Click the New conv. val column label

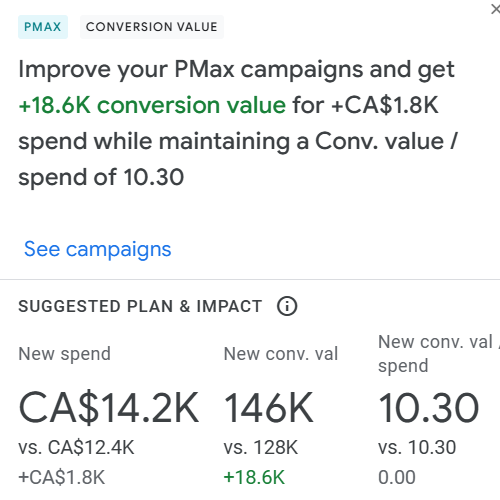click(x=281, y=354)
